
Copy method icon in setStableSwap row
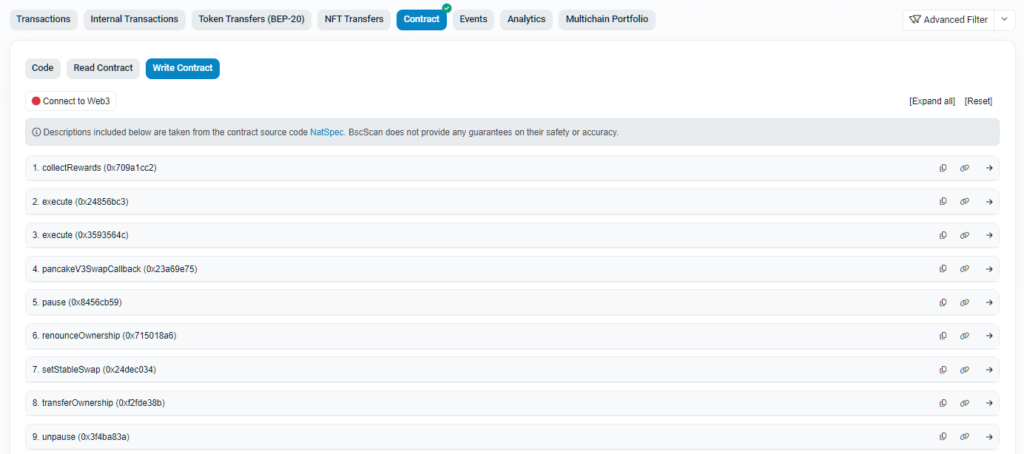coord(943,370)
